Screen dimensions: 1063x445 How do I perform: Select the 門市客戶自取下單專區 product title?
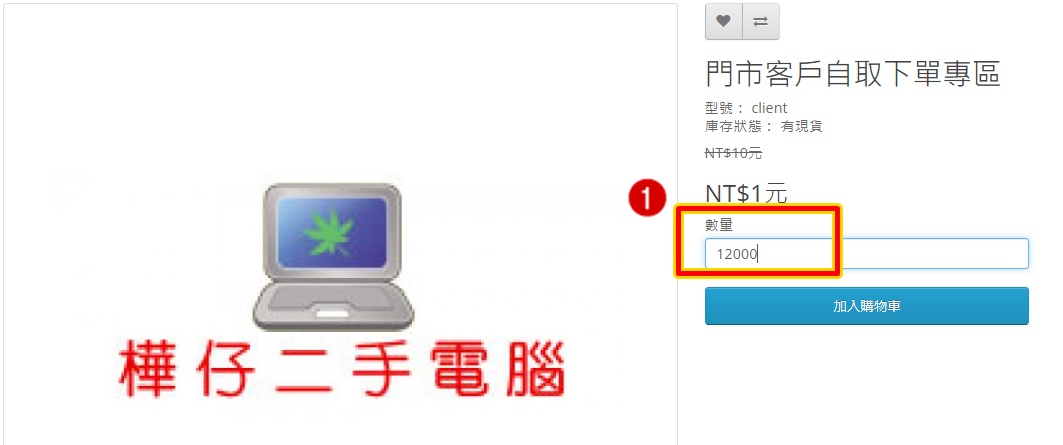pos(853,73)
